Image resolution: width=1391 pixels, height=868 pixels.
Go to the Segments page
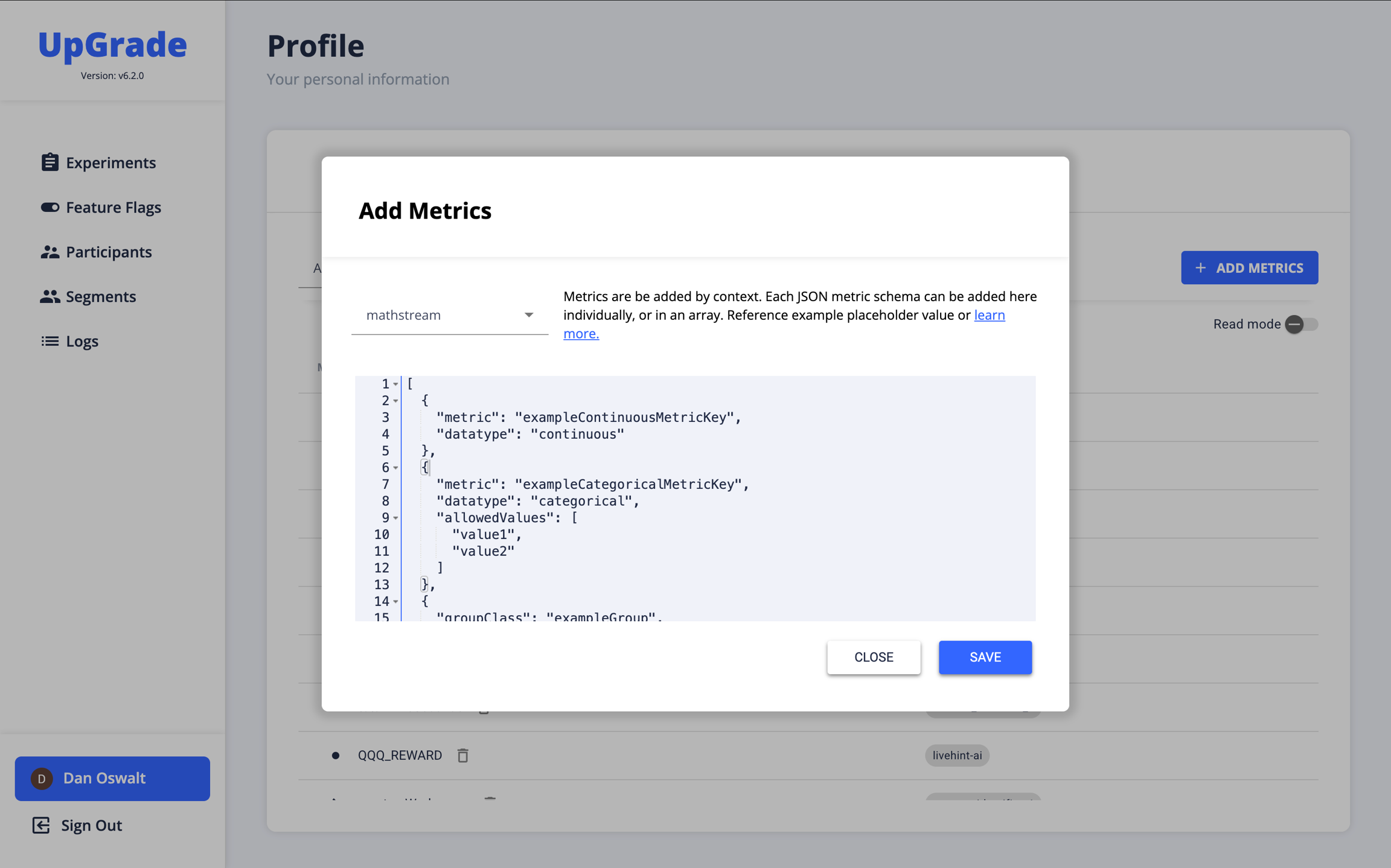(101, 296)
